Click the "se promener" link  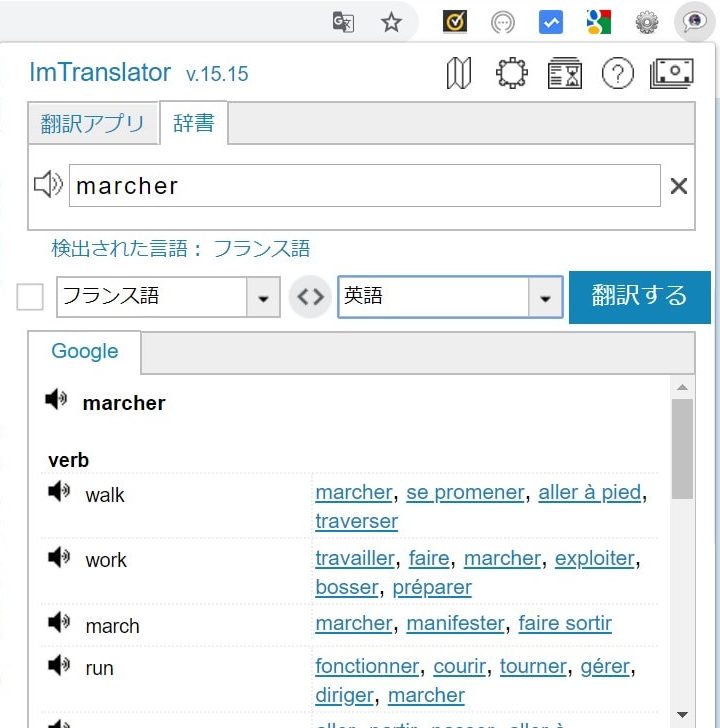click(x=465, y=492)
